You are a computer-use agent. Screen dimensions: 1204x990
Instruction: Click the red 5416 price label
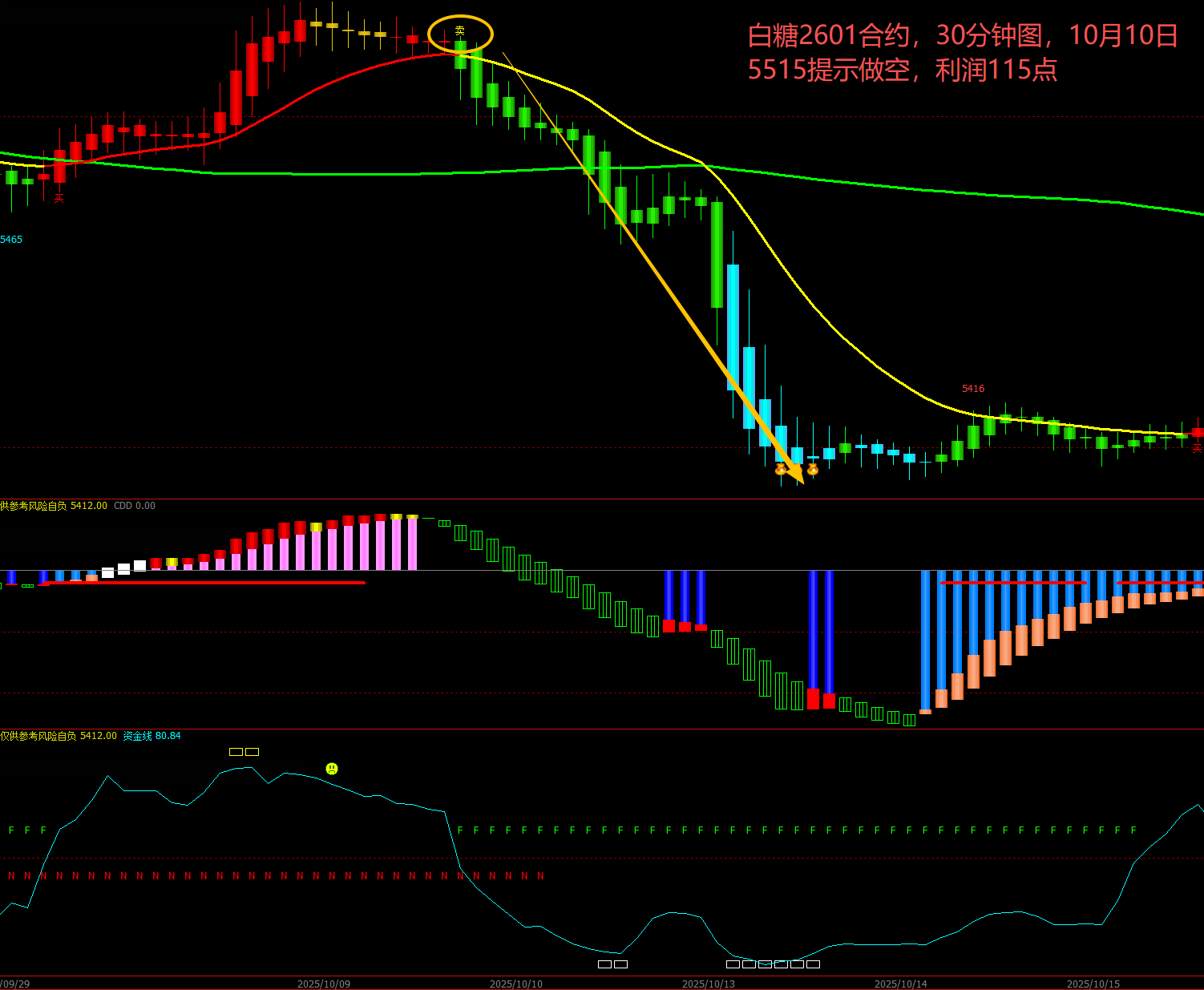973,389
